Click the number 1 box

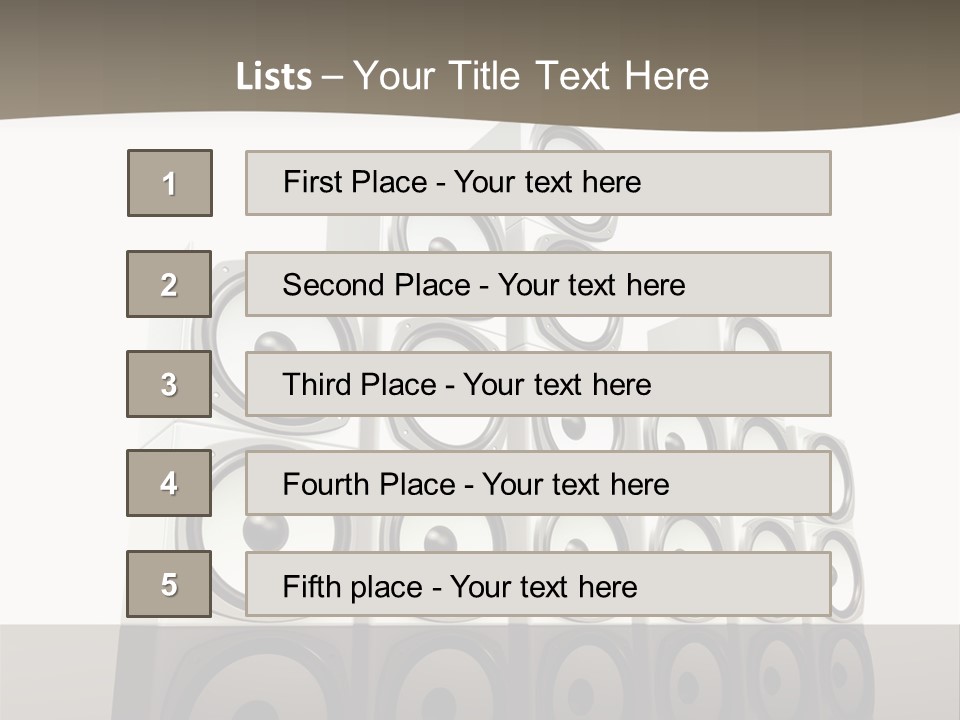click(x=169, y=183)
